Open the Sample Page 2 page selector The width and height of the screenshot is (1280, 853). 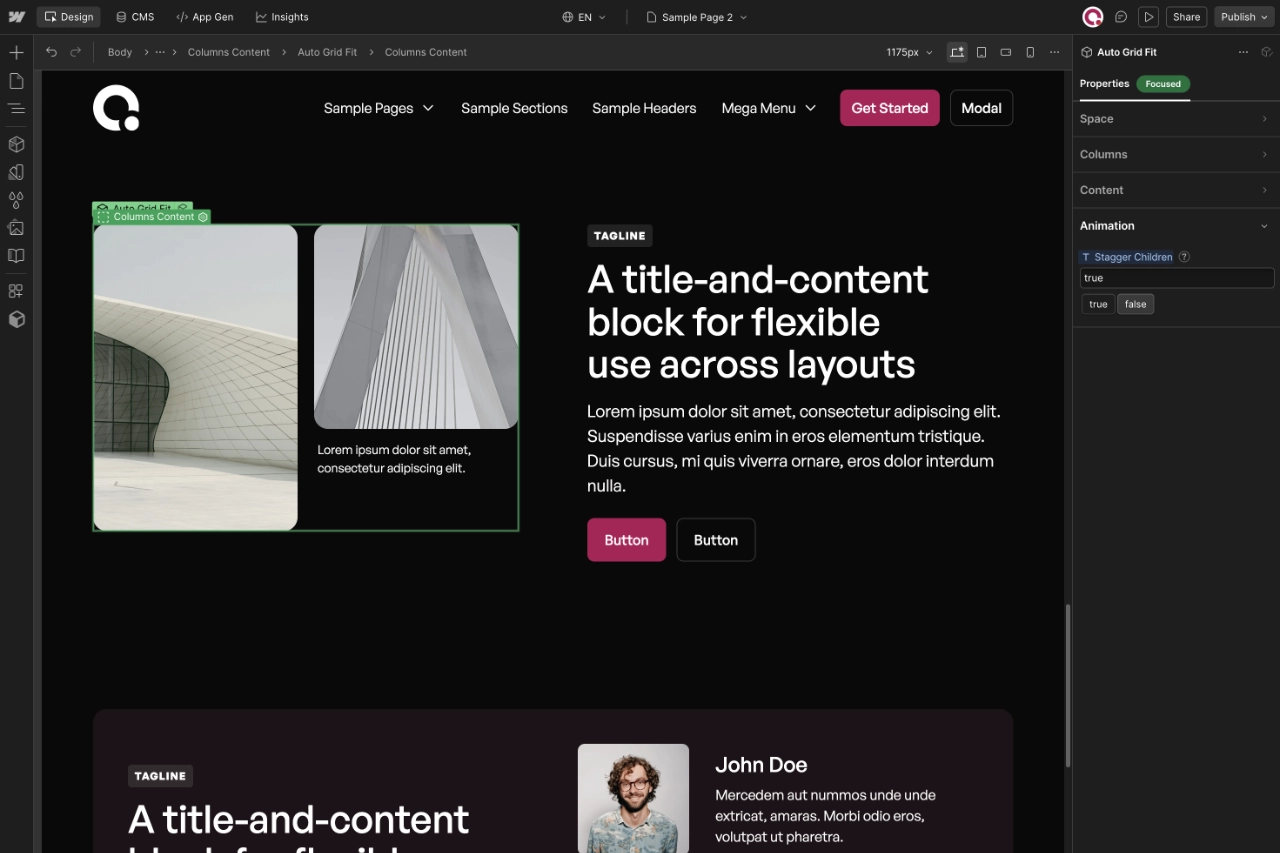696,17
